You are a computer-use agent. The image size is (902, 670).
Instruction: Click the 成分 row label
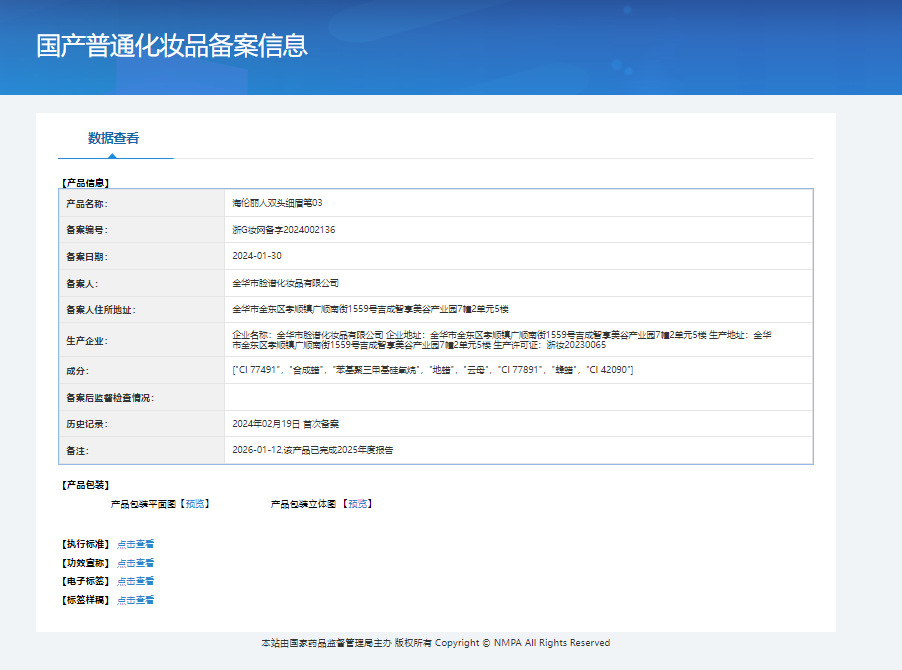pyautogui.click(x=78, y=371)
